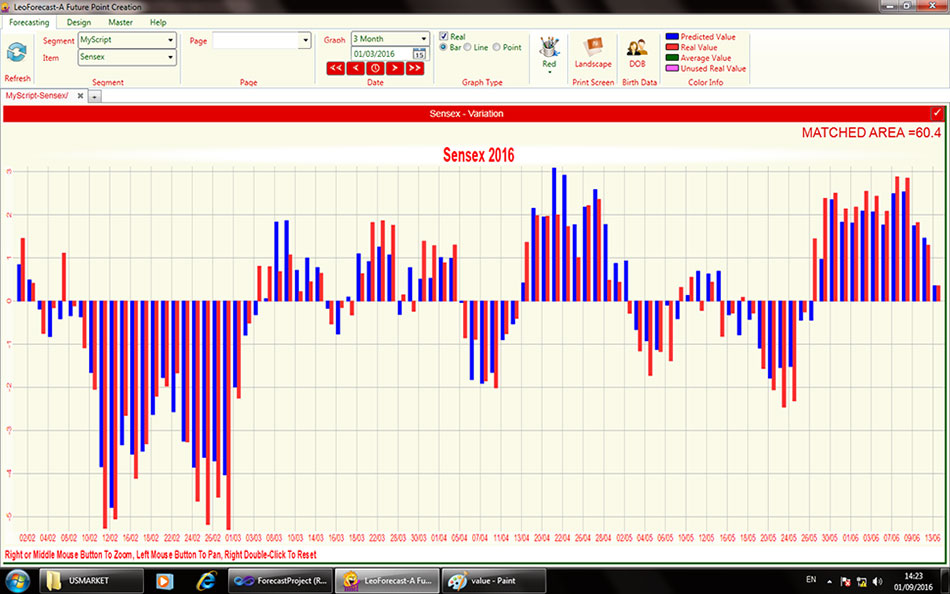The width and height of the screenshot is (950, 594).
Task: Open the USMARKET folder in taskbar
Action: click(x=91, y=581)
